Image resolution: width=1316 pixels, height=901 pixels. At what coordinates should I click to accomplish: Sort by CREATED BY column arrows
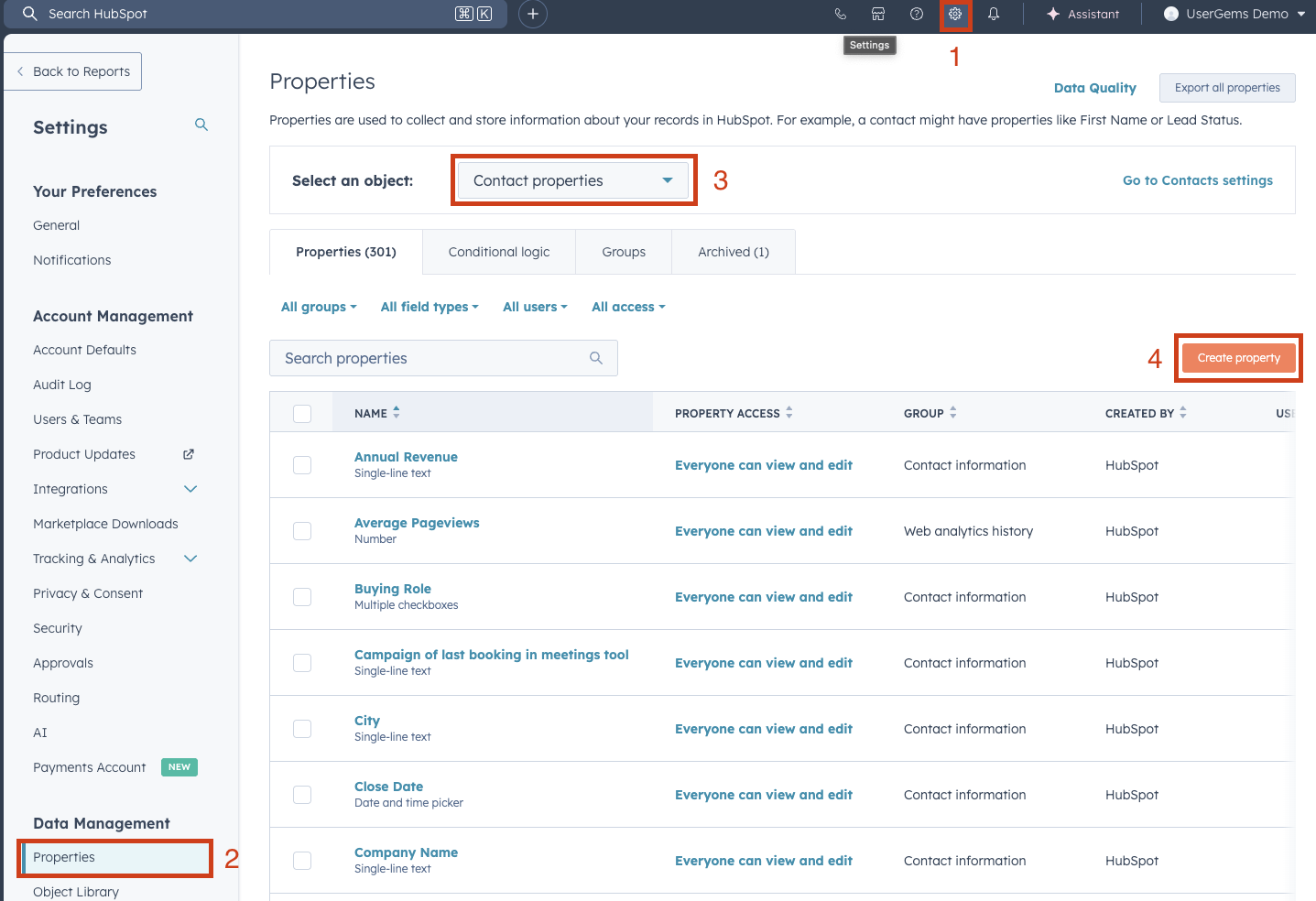point(1183,413)
